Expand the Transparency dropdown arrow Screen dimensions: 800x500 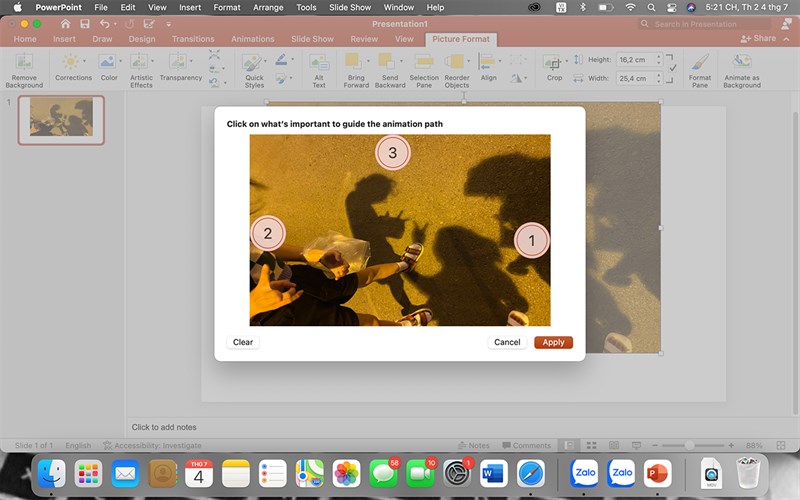(191, 61)
